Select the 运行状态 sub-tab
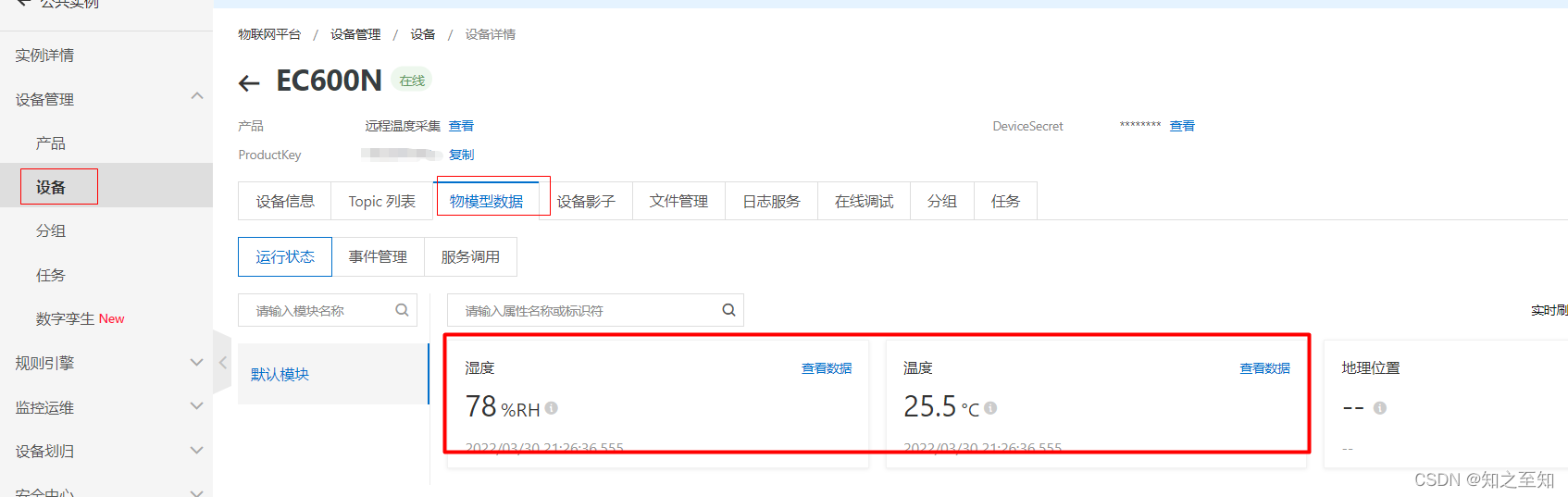Image resolution: width=1568 pixels, height=497 pixels. coord(285,256)
